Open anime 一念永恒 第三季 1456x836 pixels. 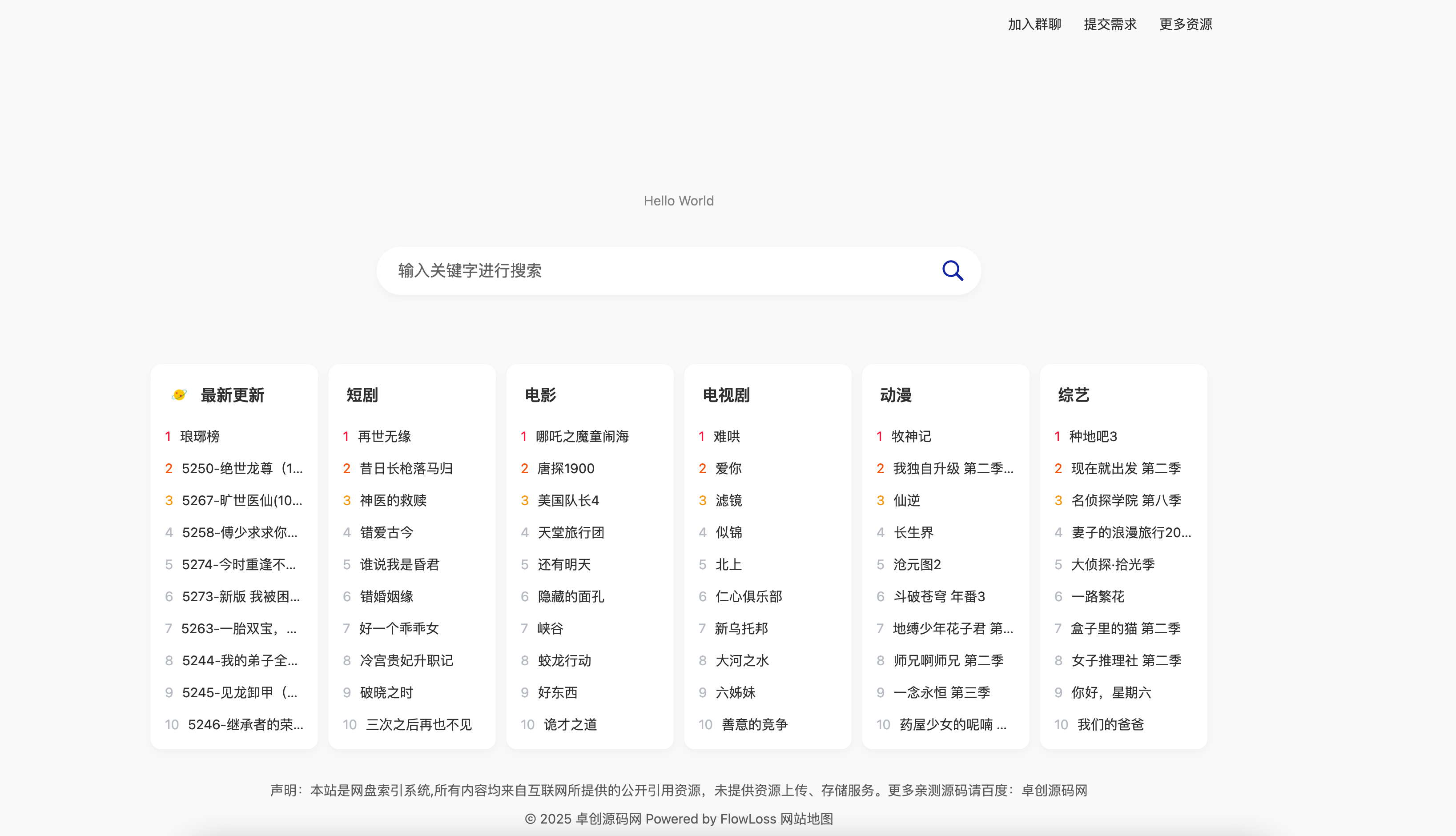[942, 692]
